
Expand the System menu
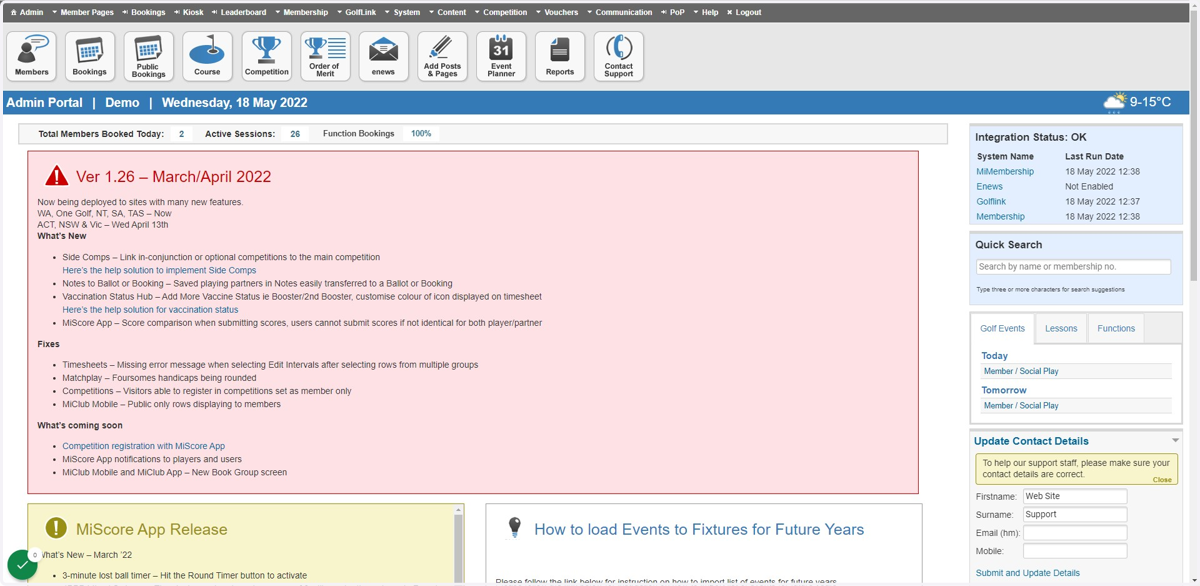coord(402,12)
